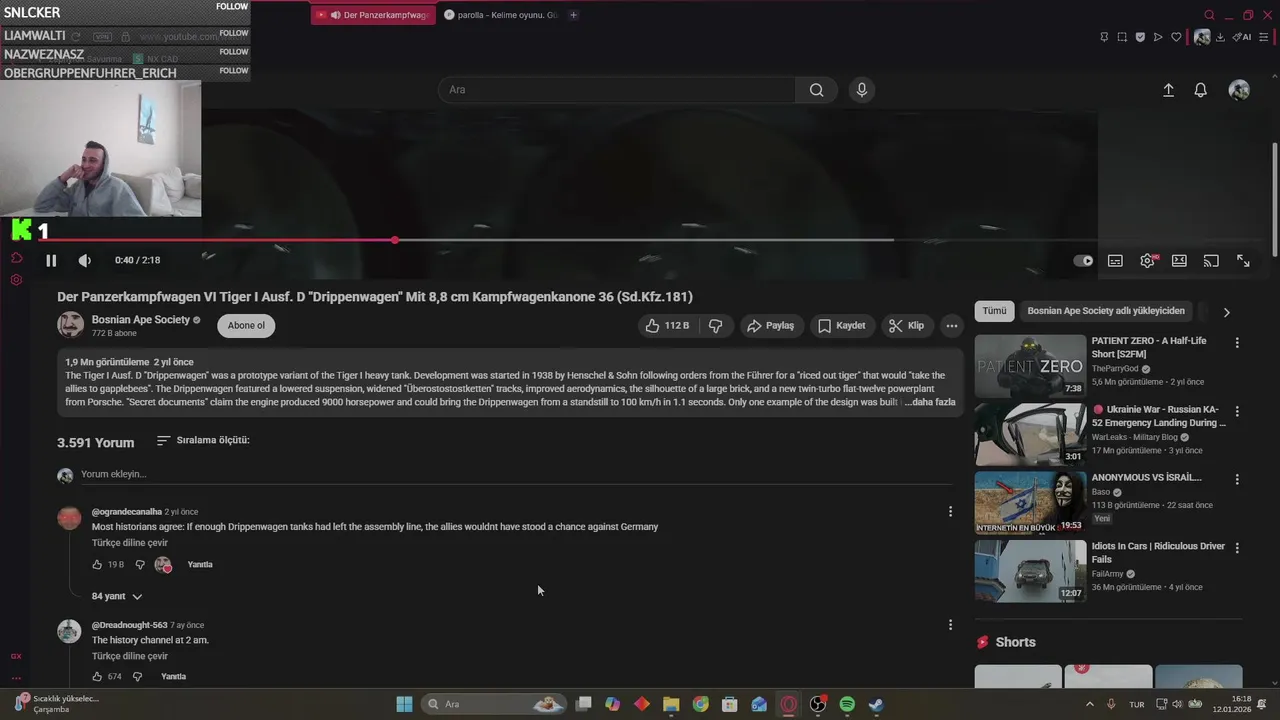Like the video with 112 B

pos(666,326)
